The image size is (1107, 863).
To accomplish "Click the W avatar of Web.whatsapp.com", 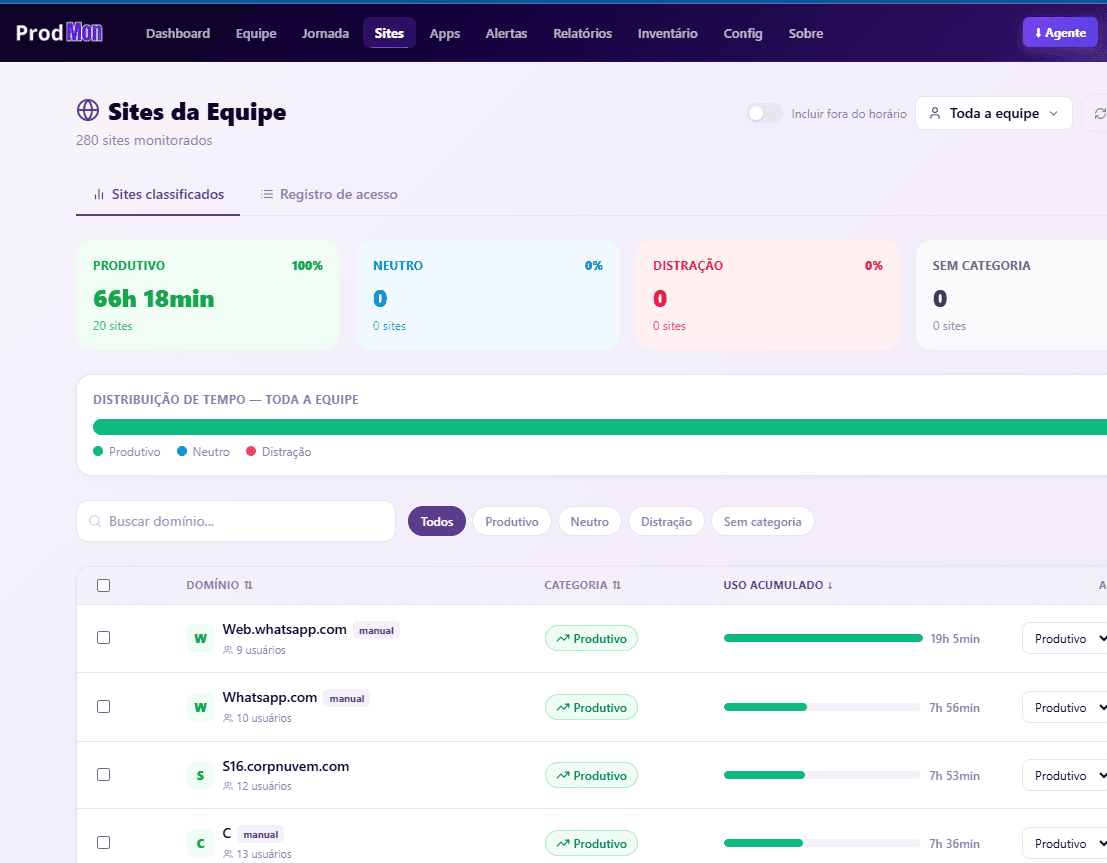I will tap(201, 638).
